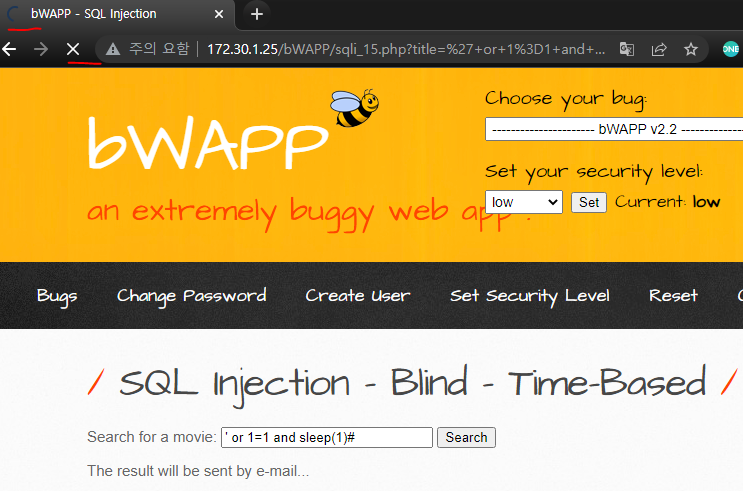This screenshot has height=491, width=743.
Task: Click 'The result will be sent by e-mail...' text
Action: 198,471
